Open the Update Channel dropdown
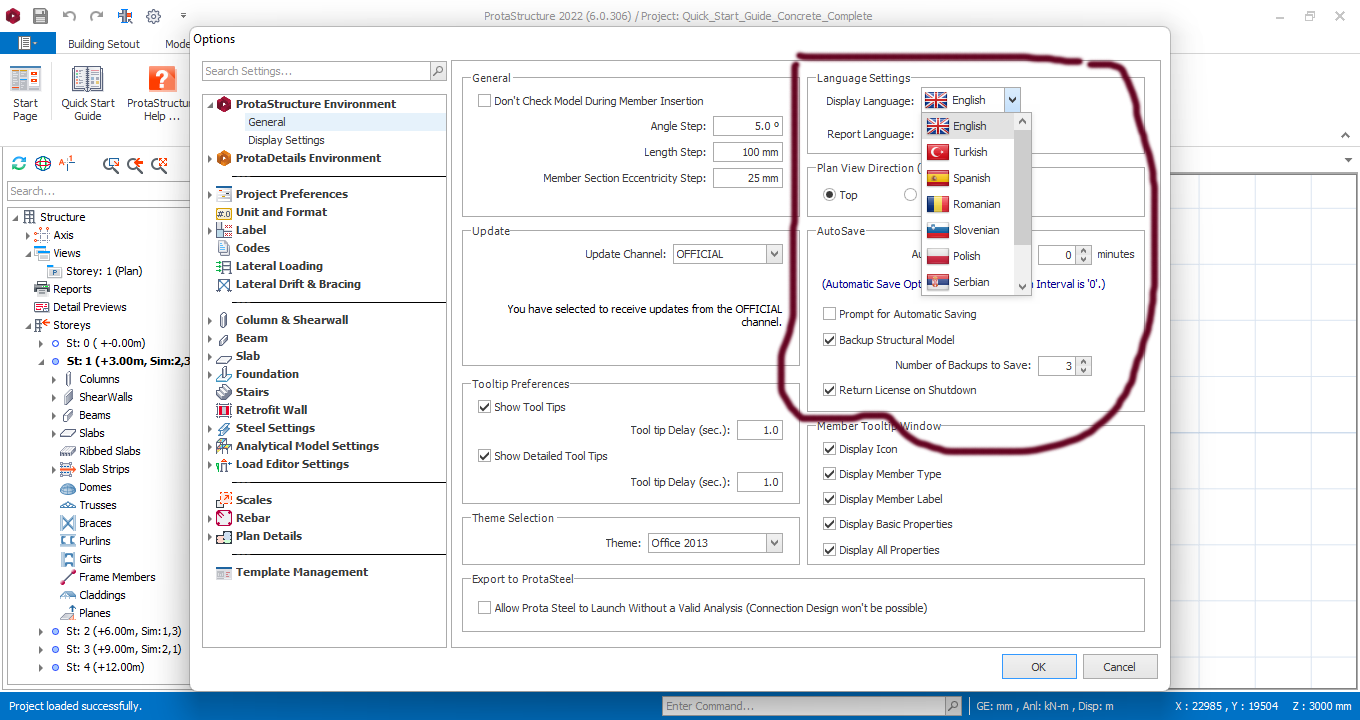 point(774,254)
